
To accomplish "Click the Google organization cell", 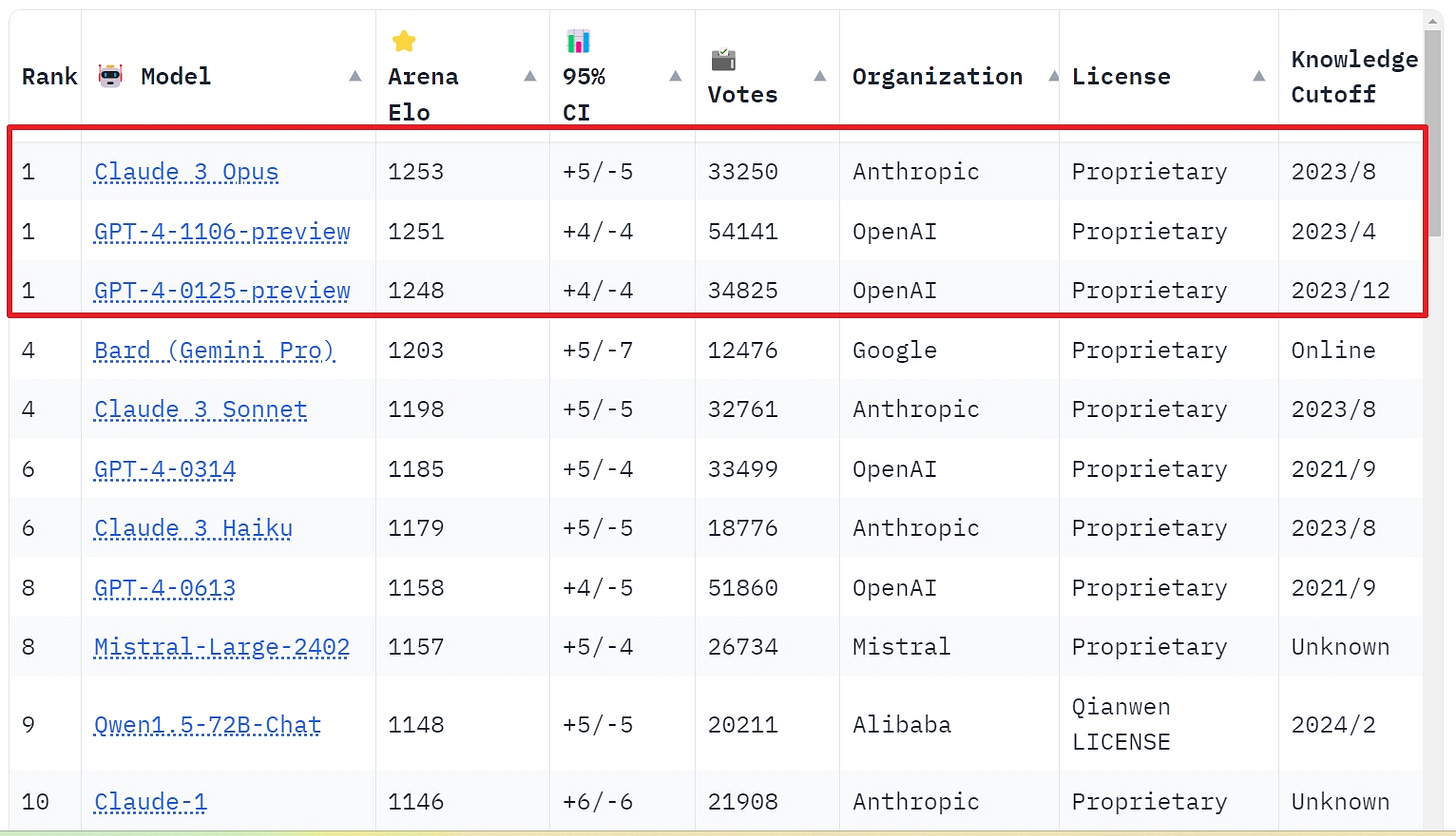I will click(895, 351).
